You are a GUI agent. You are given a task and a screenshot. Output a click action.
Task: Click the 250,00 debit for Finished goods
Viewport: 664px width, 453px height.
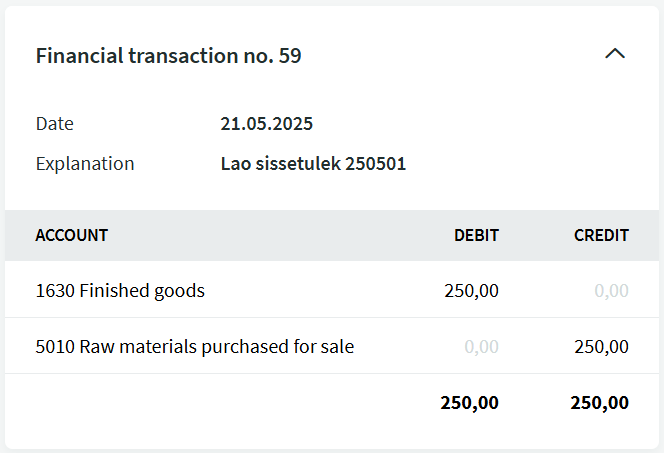[471, 291]
